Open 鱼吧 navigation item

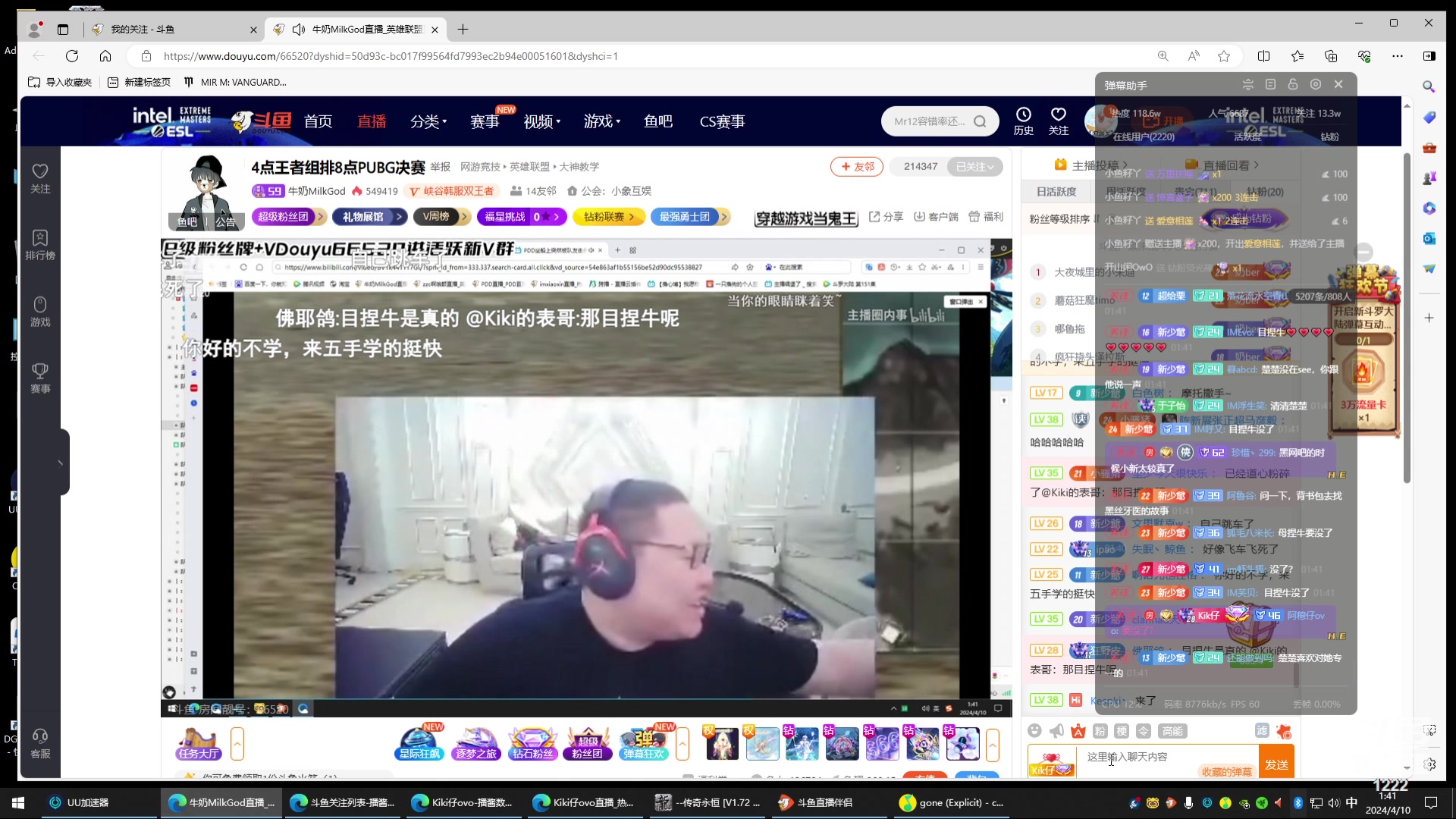(x=658, y=121)
